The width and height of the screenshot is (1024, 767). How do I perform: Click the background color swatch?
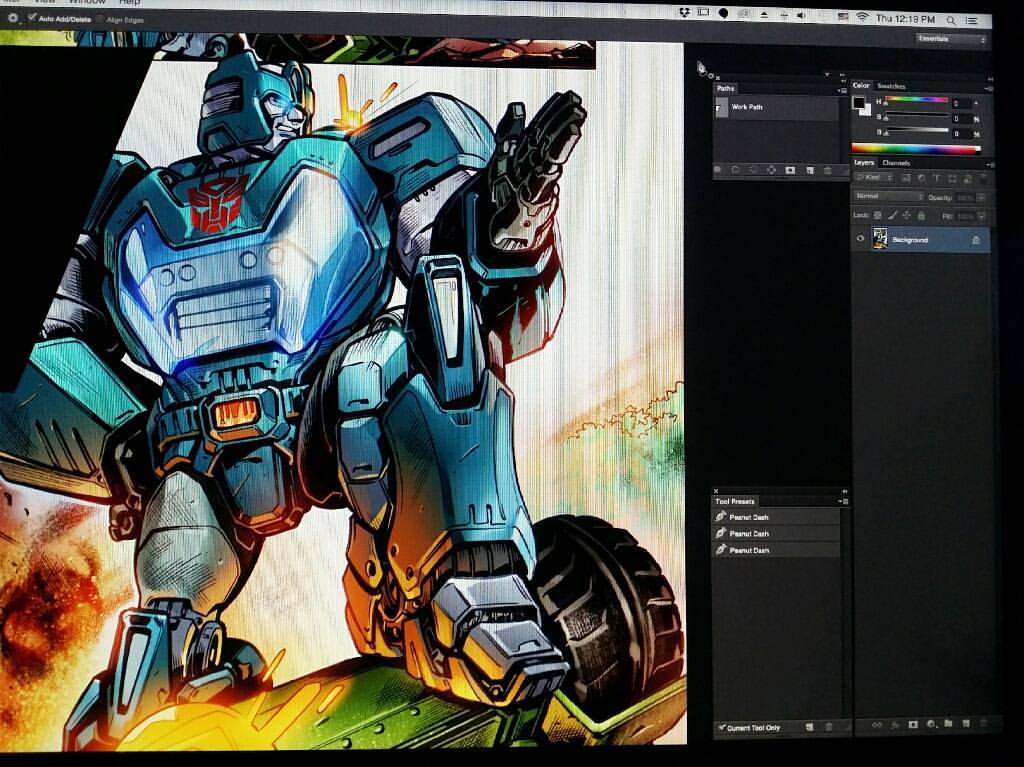point(868,112)
